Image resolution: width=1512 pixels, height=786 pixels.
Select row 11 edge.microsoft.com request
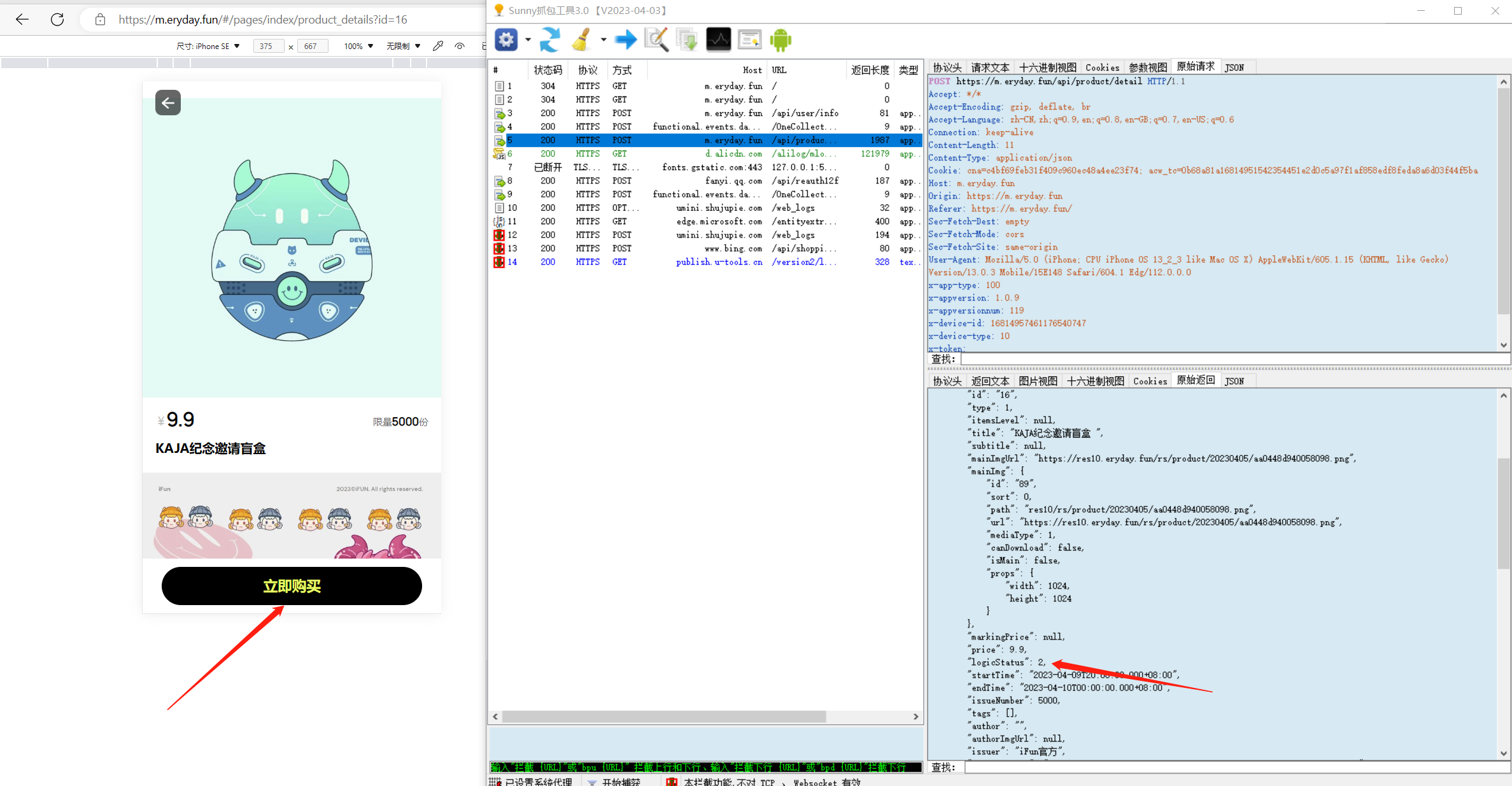coord(705,222)
